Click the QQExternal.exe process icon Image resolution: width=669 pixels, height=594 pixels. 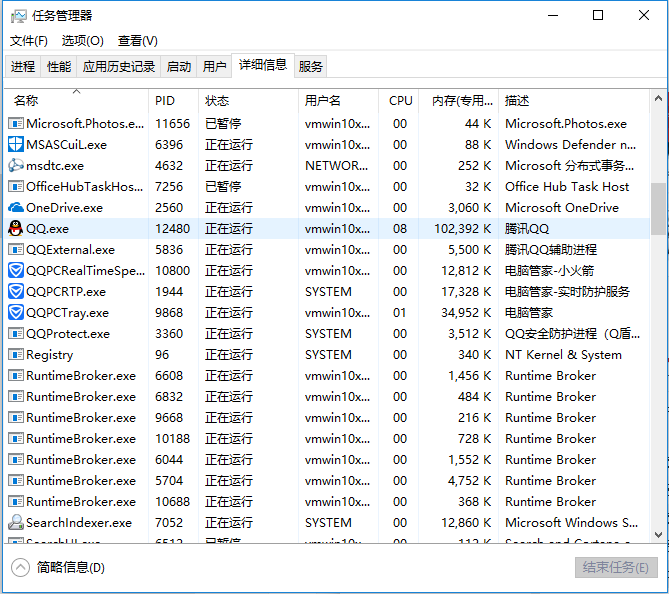click(x=16, y=250)
